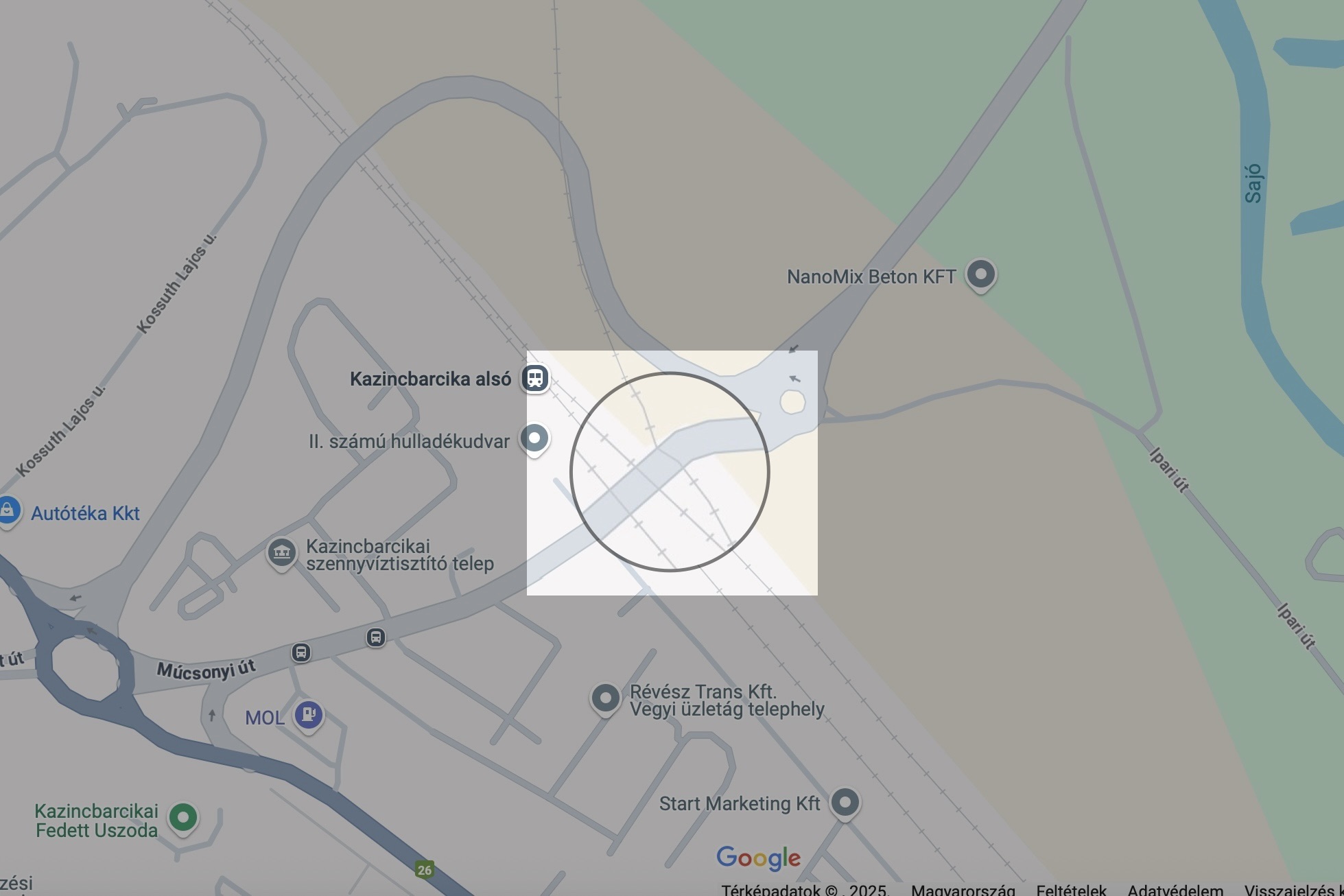Click the Kazincbarcikai szennyvíztisztító telep museum-style icon
Screen dimensions: 1344x896
281,553
